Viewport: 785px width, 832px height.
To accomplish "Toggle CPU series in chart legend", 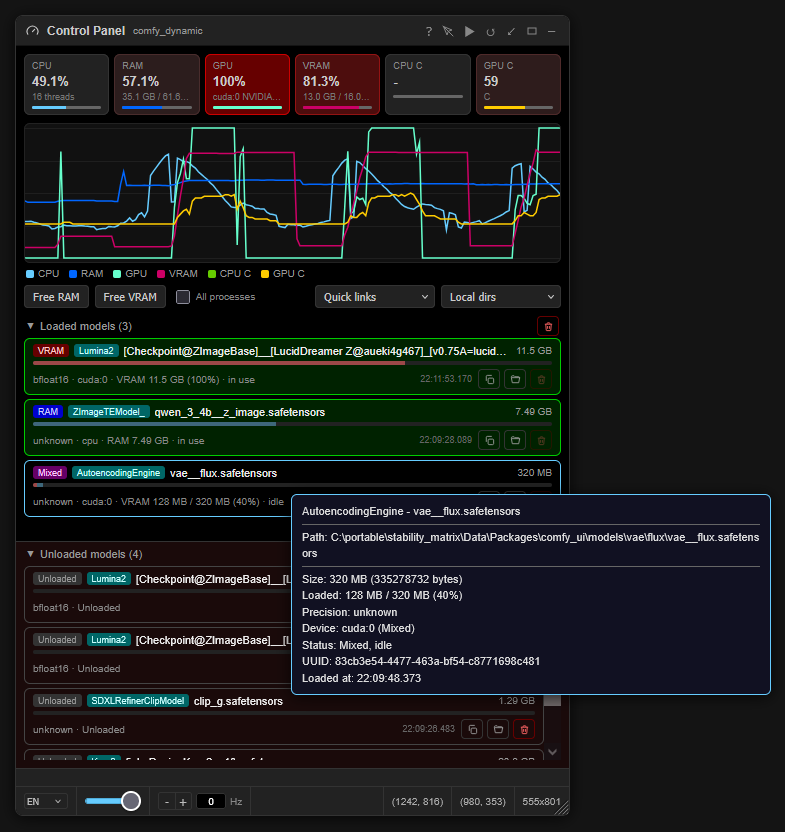I will coord(43,274).
